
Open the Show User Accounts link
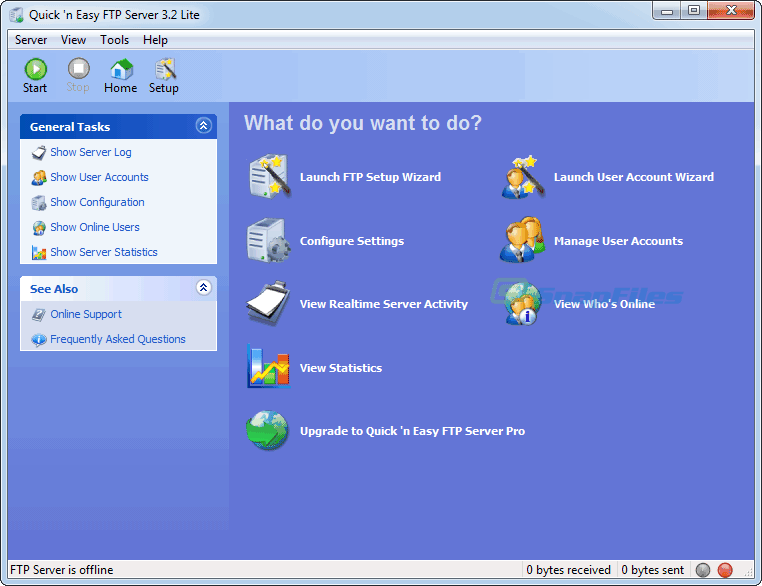coord(100,177)
